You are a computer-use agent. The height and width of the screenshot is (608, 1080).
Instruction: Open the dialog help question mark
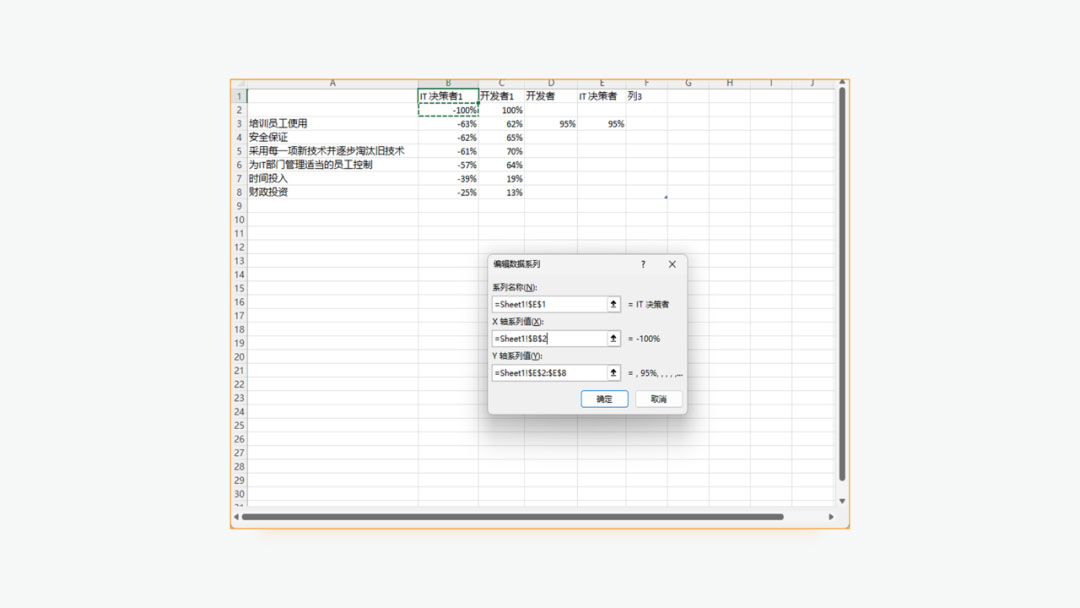pos(643,264)
